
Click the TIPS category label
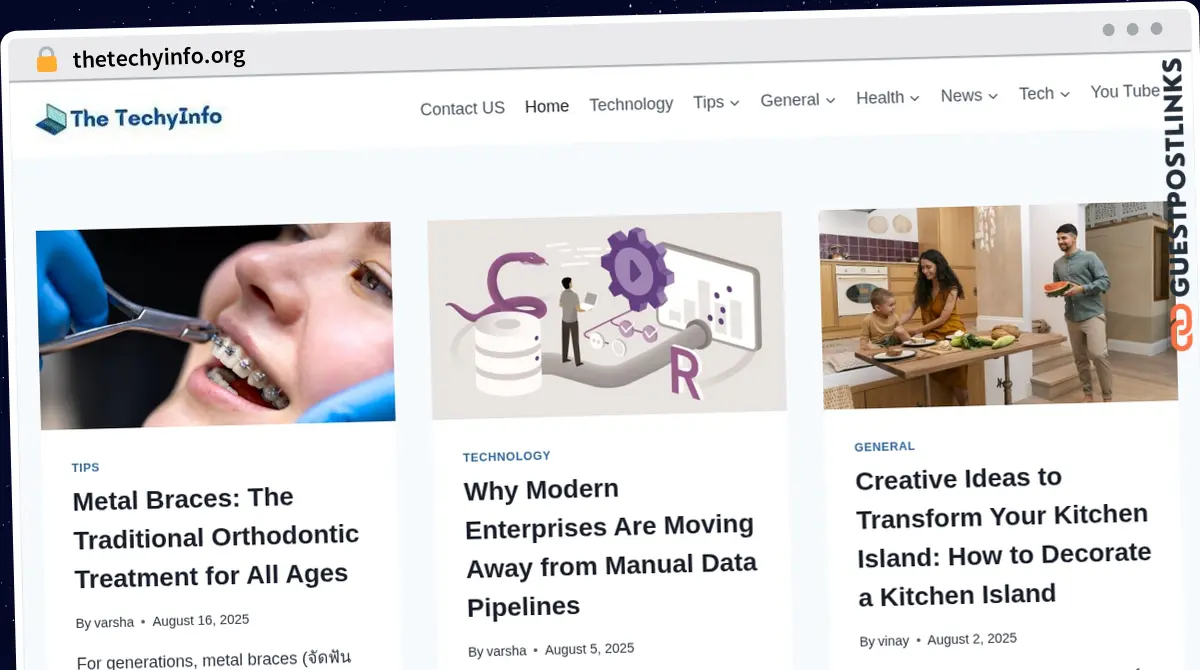tap(86, 467)
